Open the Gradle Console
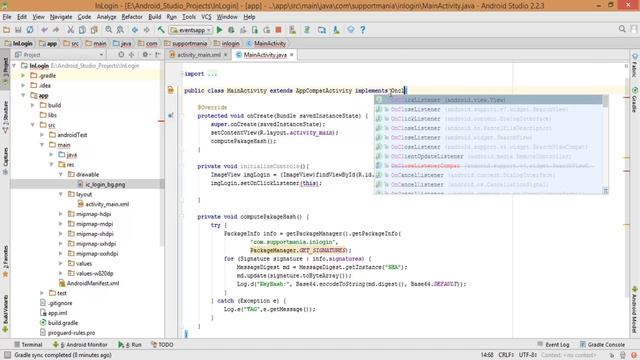This screenshot has width=640, height=360. click(x=602, y=344)
